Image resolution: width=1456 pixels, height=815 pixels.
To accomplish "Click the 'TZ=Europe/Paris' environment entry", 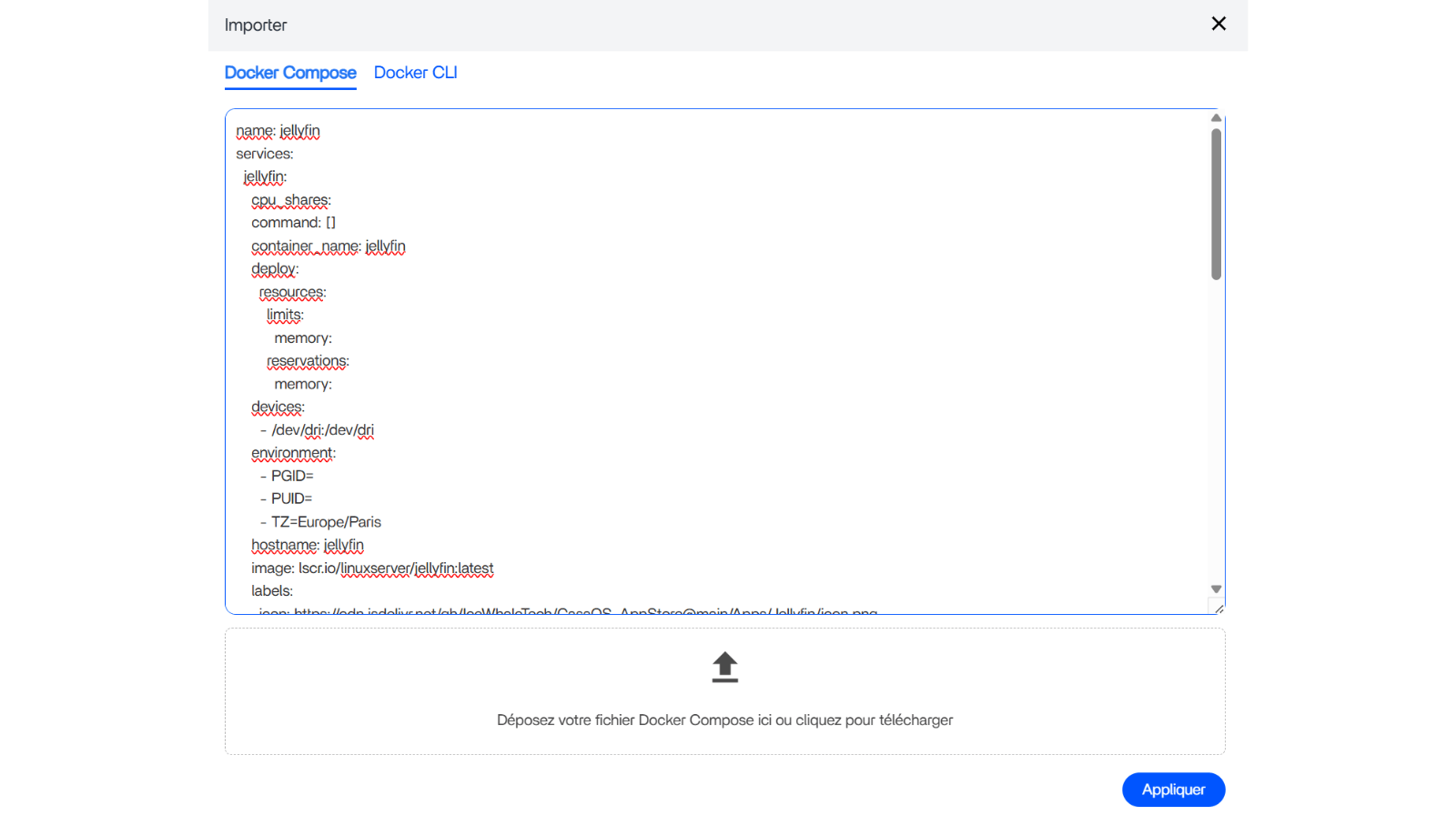I will 326,522.
